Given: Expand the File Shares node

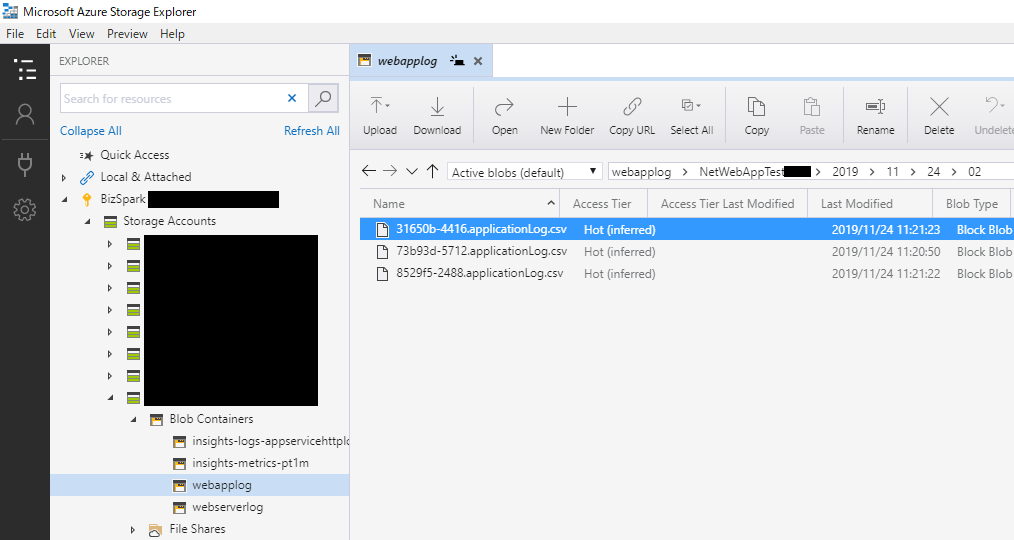Looking at the screenshot, I should 133,529.
